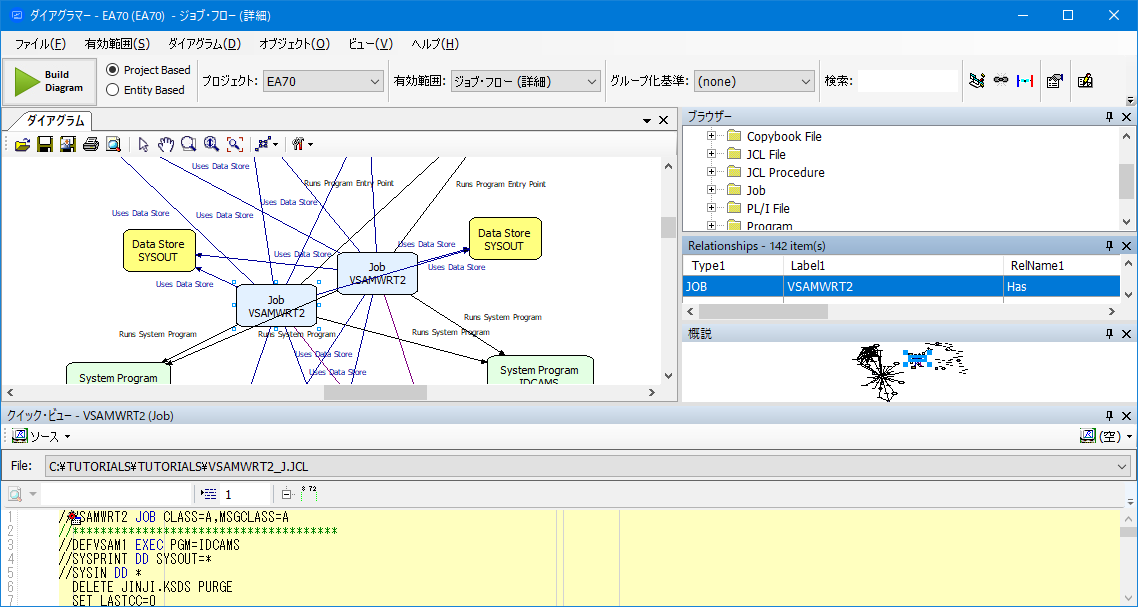Click the properties sheet icon in top toolbar
1138x607 pixels.
tap(1055, 81)
